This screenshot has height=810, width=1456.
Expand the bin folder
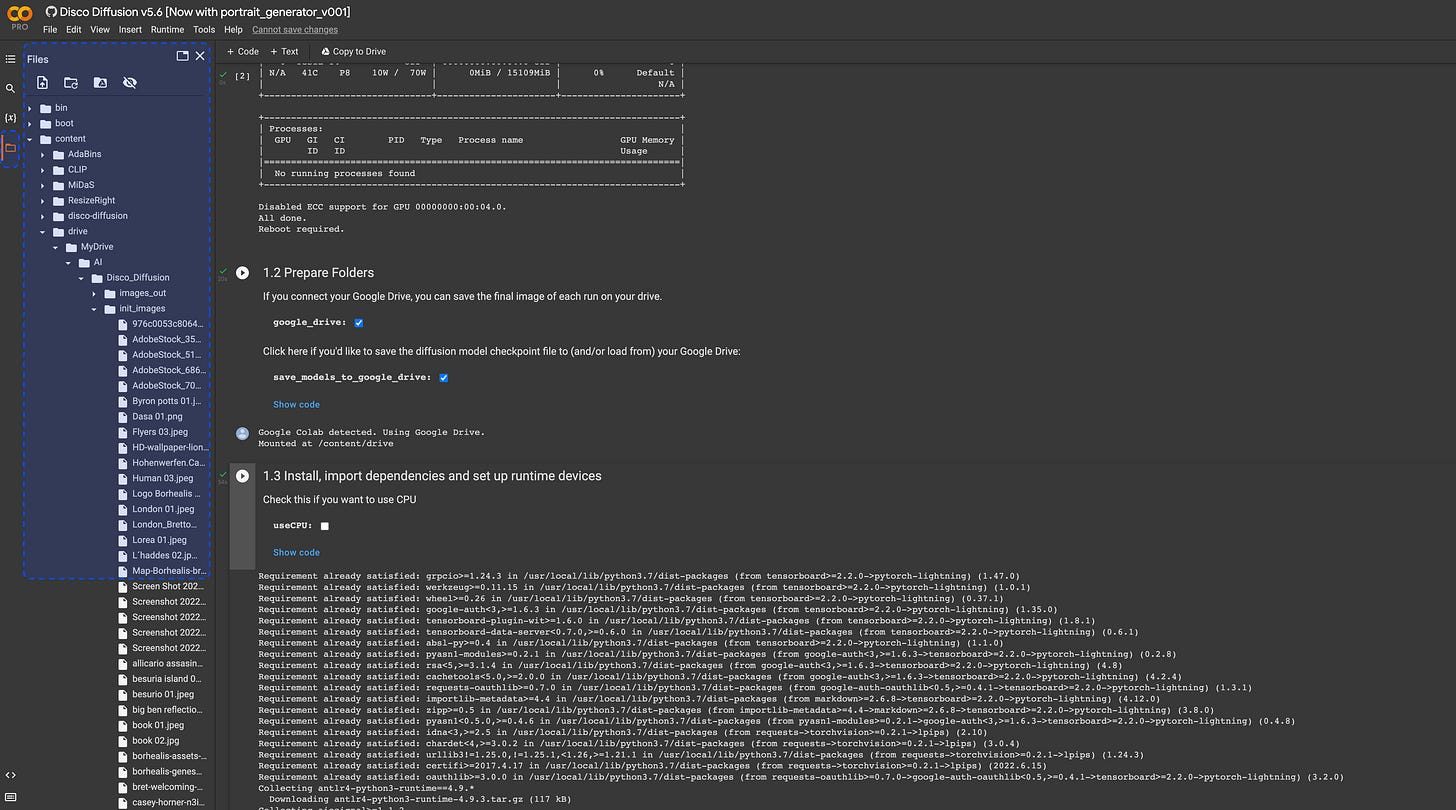(x=30, y=108)
